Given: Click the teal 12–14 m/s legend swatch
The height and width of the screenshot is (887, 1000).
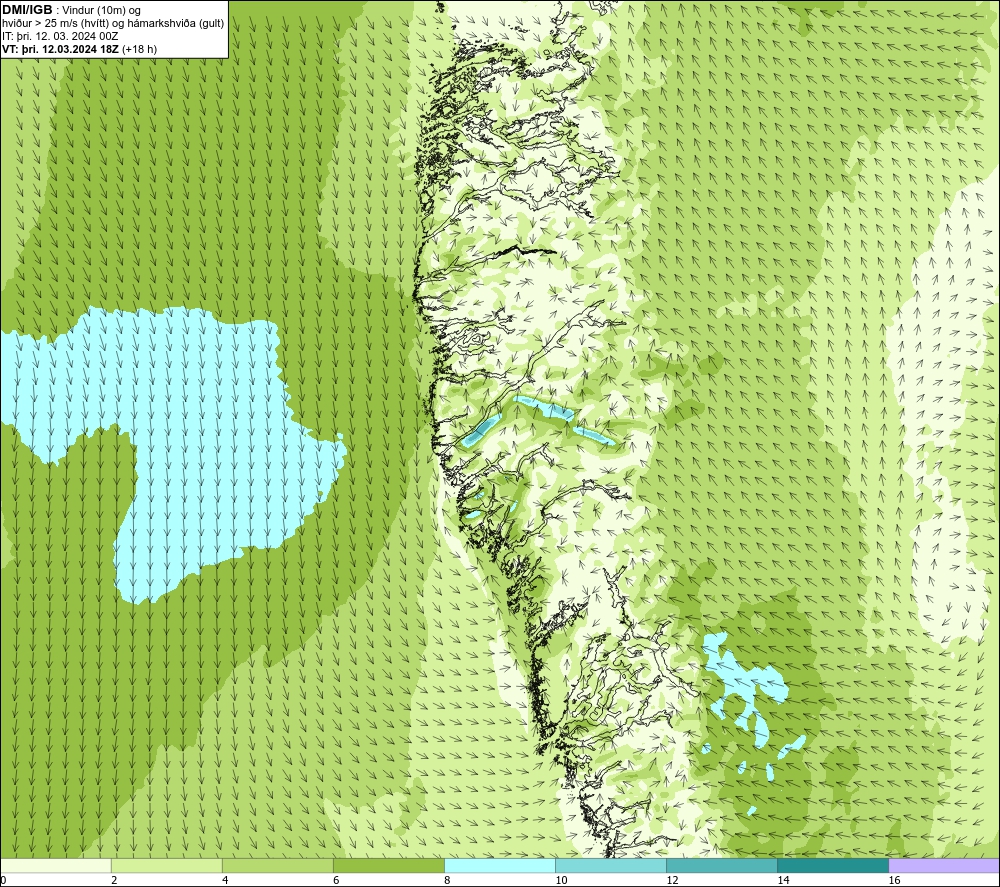Looking at the screenshot, I should click(x=722, y=865).
